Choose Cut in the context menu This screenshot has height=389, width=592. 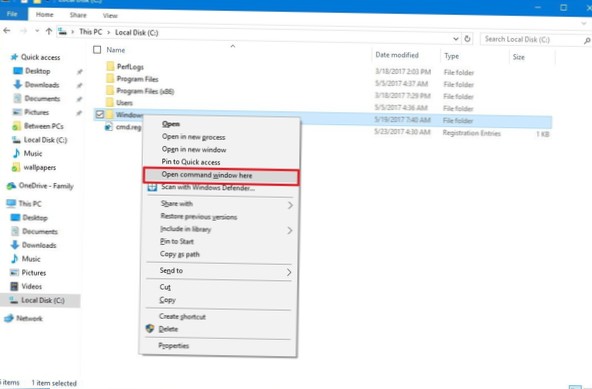pyautogui.click(x=165, y=287)
